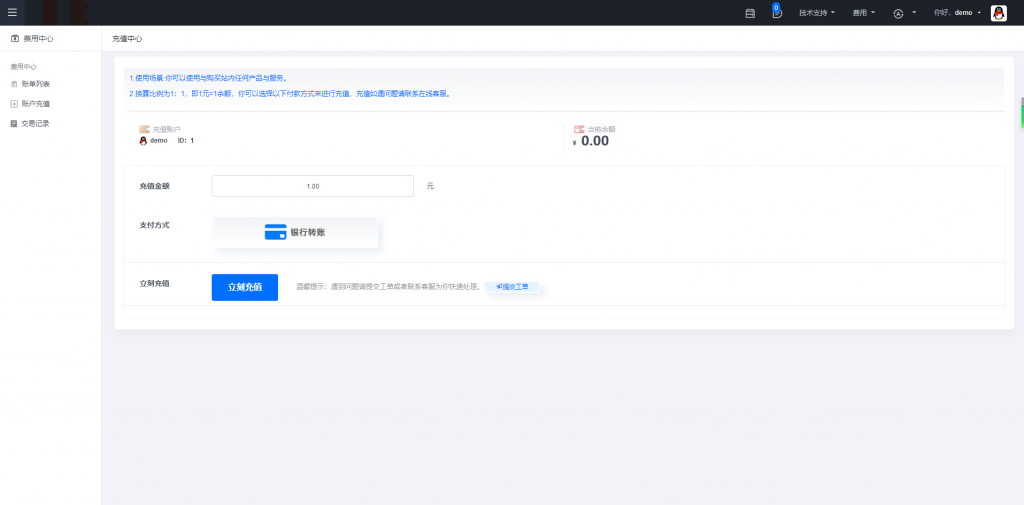Expand the 技术支持 dropdown
Screen dimensions: 1024x505
[x=816, y=13]
